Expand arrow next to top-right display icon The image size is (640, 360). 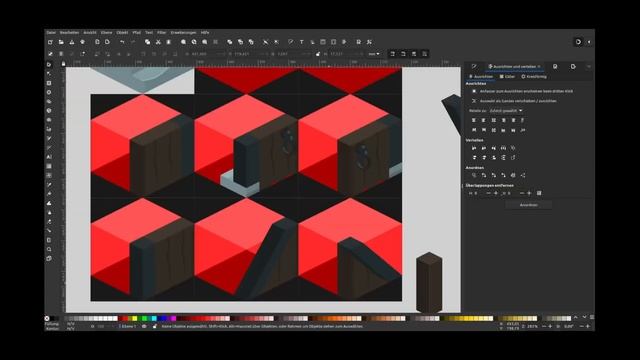click(x=589, y=42)
